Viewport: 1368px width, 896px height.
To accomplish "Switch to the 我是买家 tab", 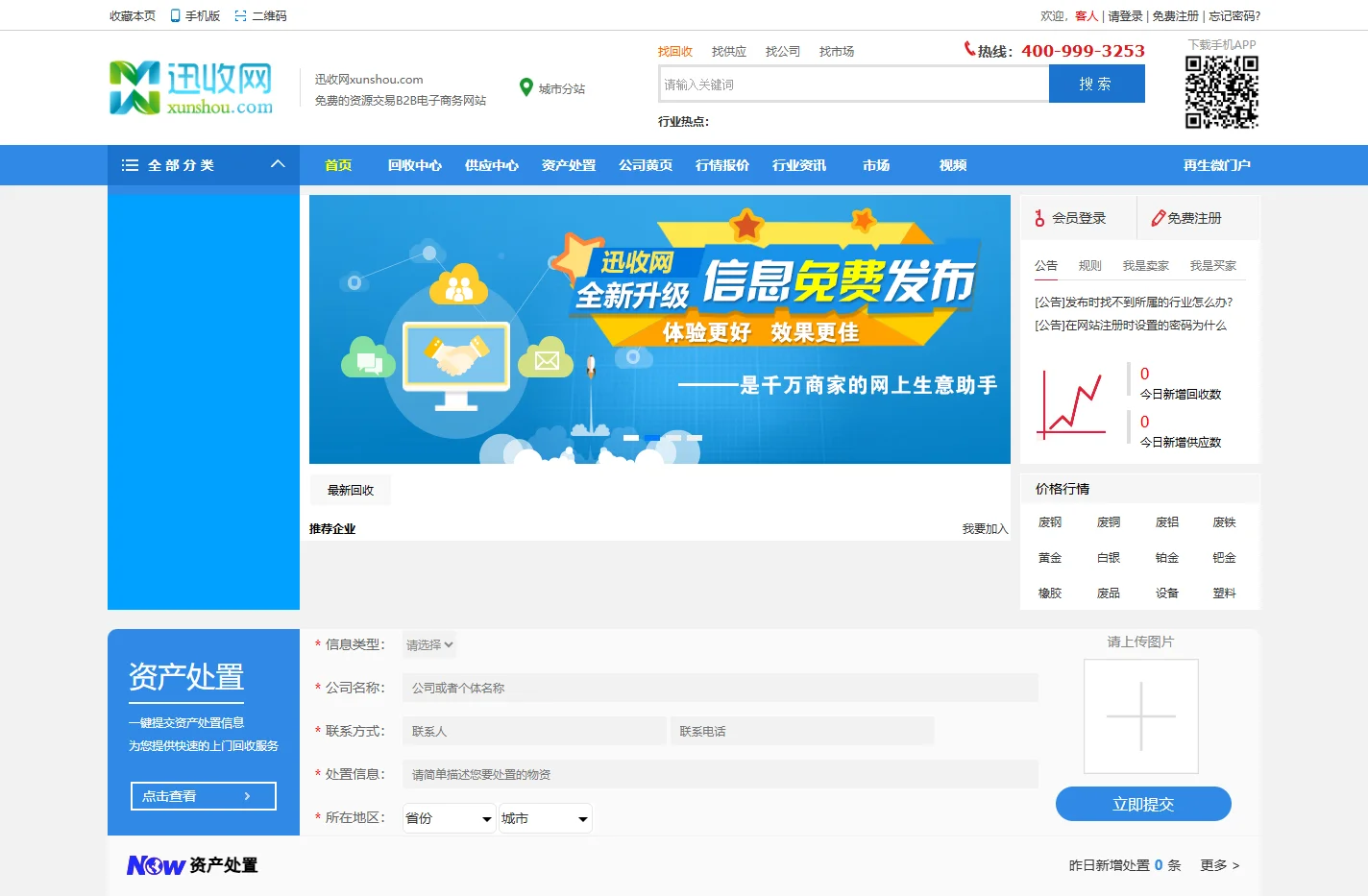I will [x=1213, y=266].
